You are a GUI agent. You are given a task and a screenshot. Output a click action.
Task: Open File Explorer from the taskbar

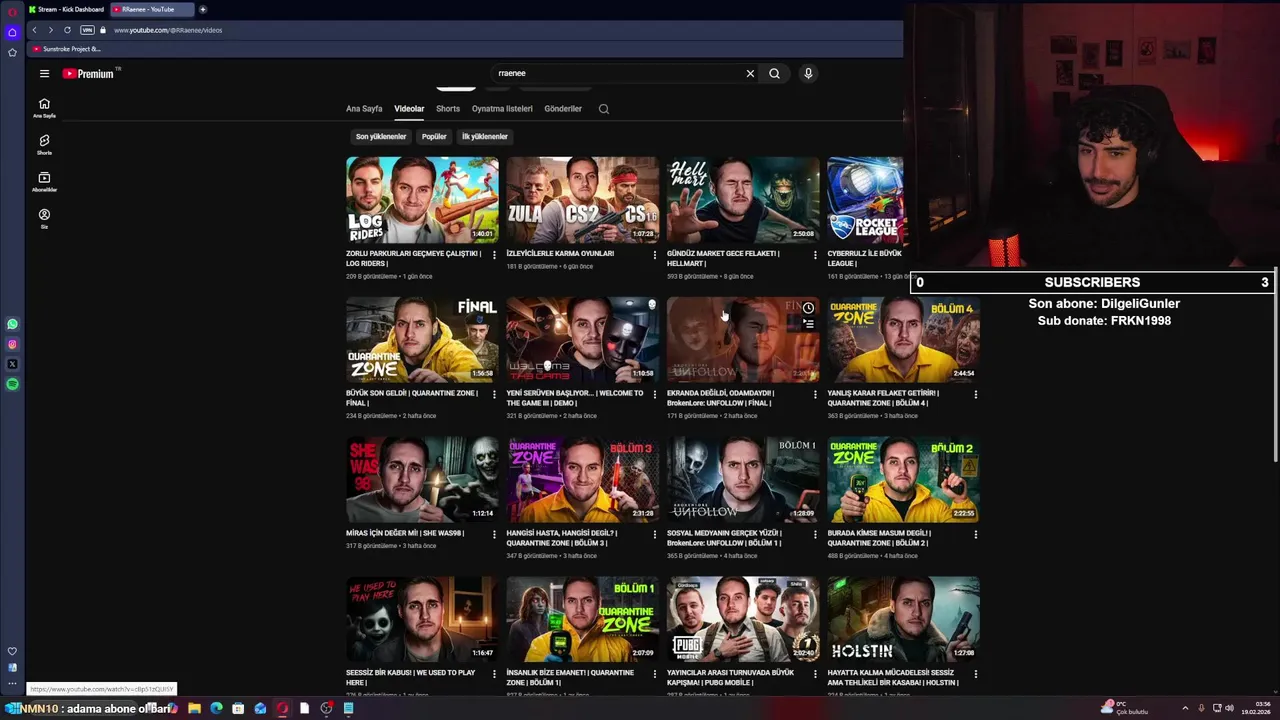[194, 708]
